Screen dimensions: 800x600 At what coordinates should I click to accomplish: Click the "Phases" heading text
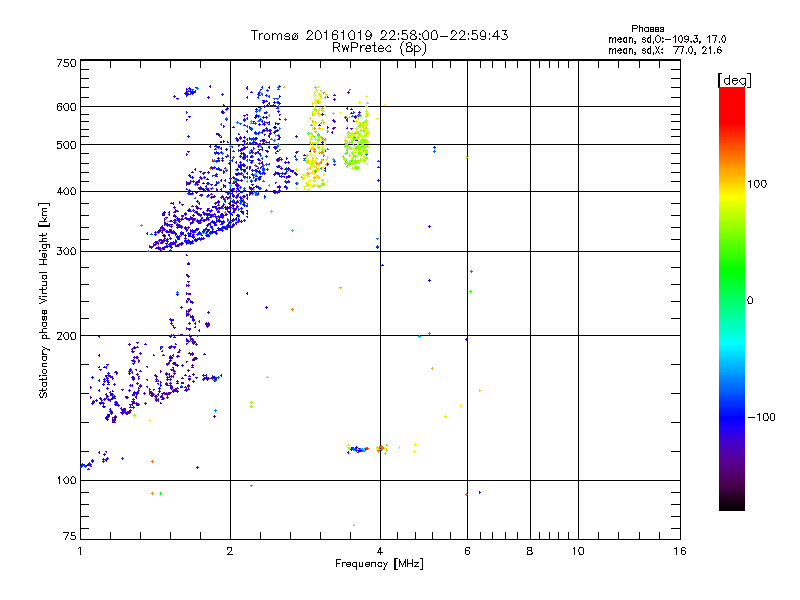click(647, 29)
